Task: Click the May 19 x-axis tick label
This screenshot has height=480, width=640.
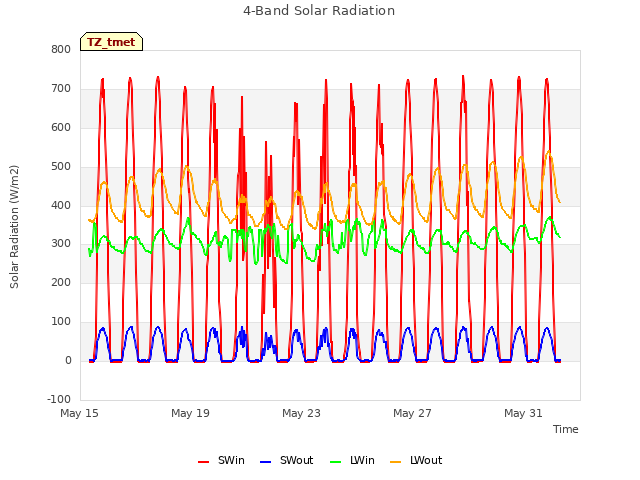Action: pos(190,413)
